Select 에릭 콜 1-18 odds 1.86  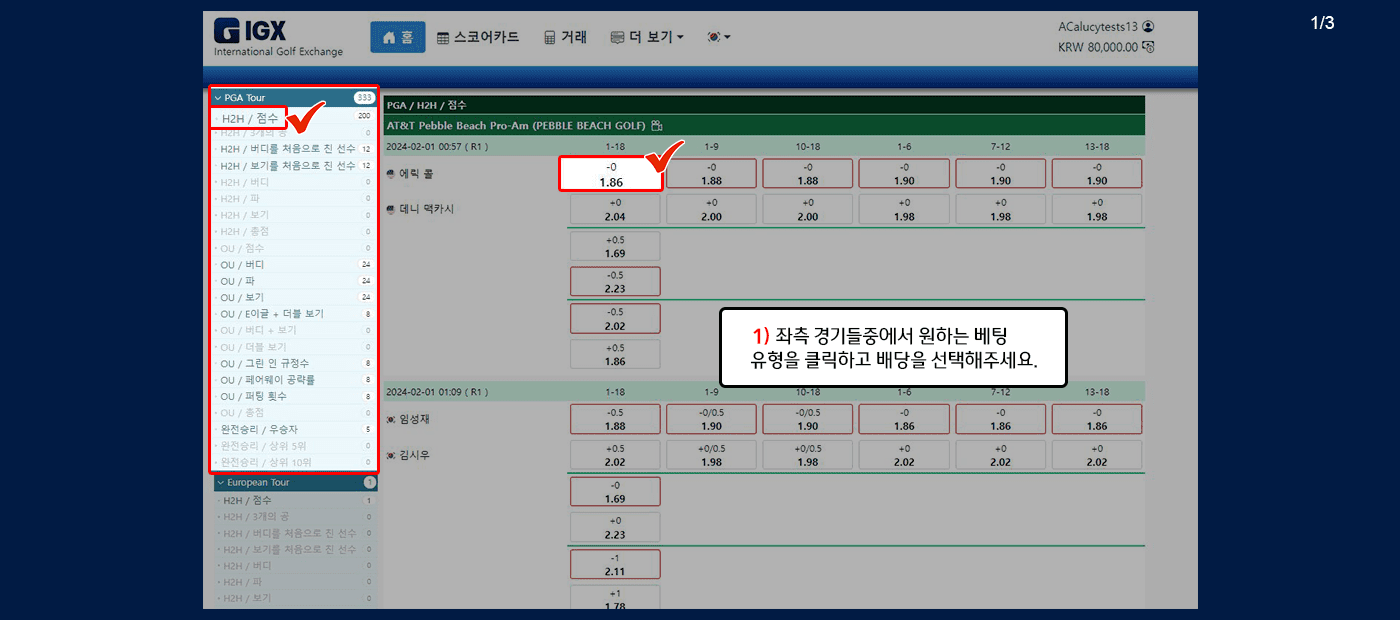611,174
